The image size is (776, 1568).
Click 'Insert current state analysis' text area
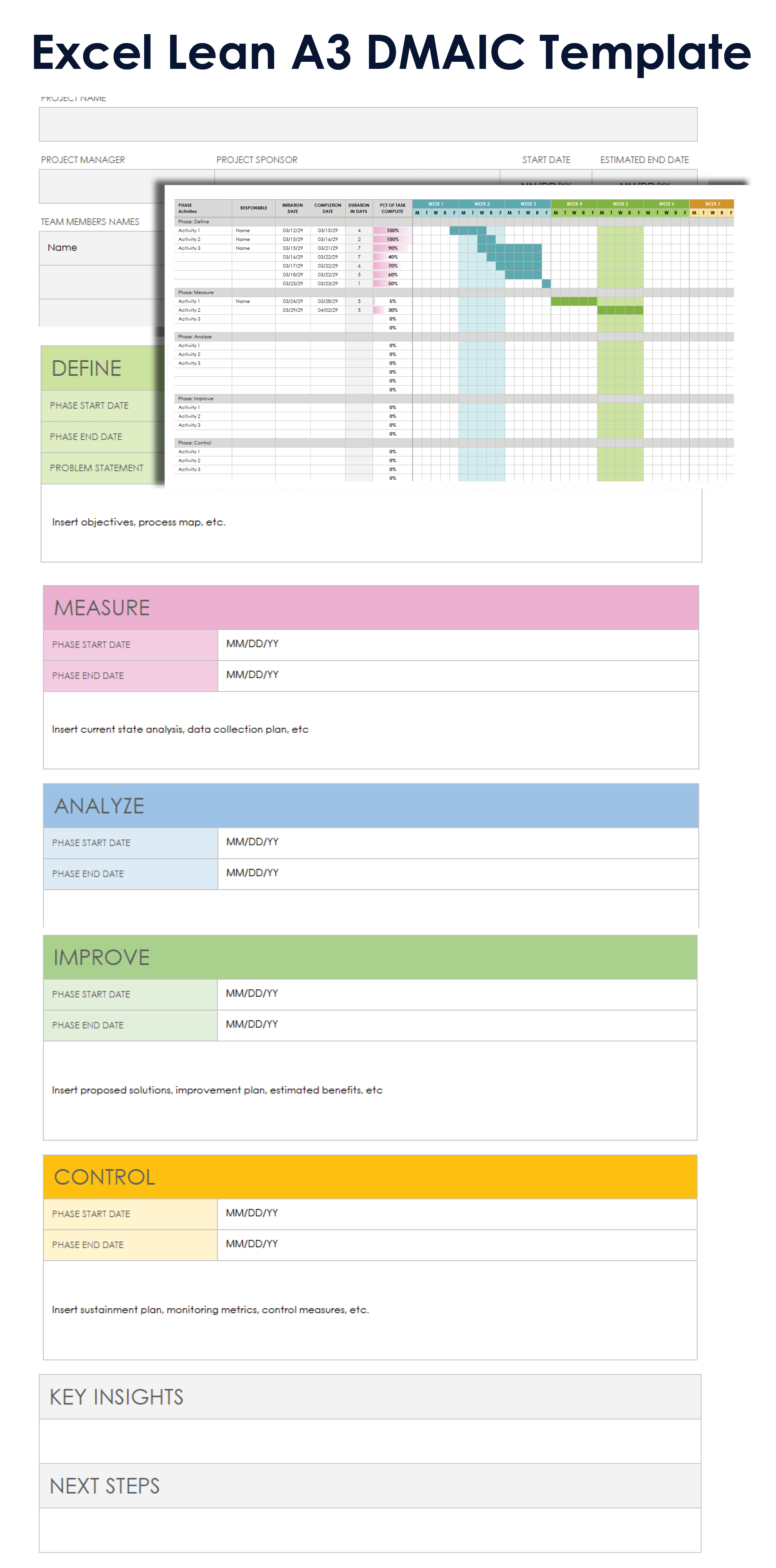(x=371, y=730)
